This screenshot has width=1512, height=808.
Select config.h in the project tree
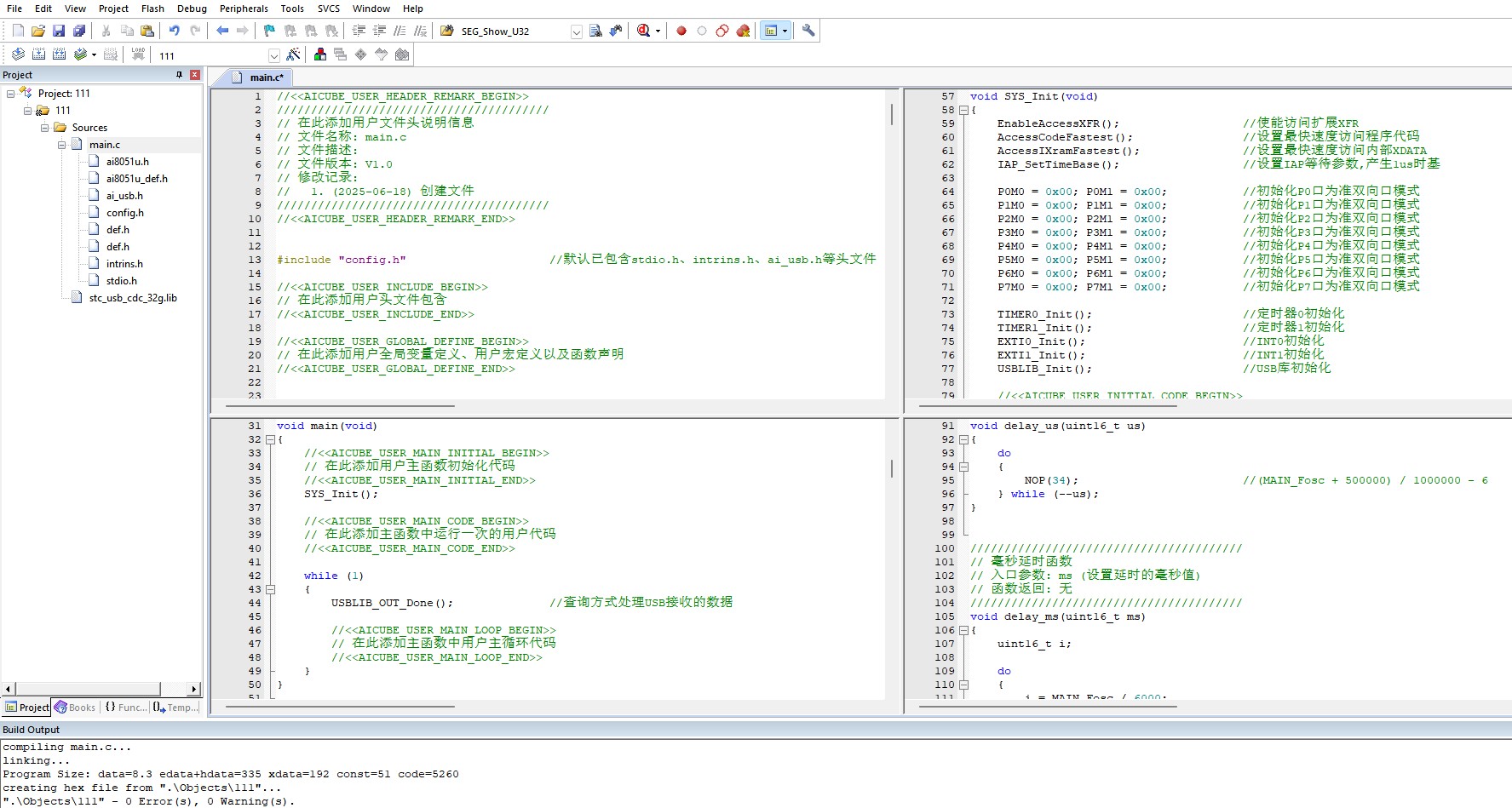[124, 213]
